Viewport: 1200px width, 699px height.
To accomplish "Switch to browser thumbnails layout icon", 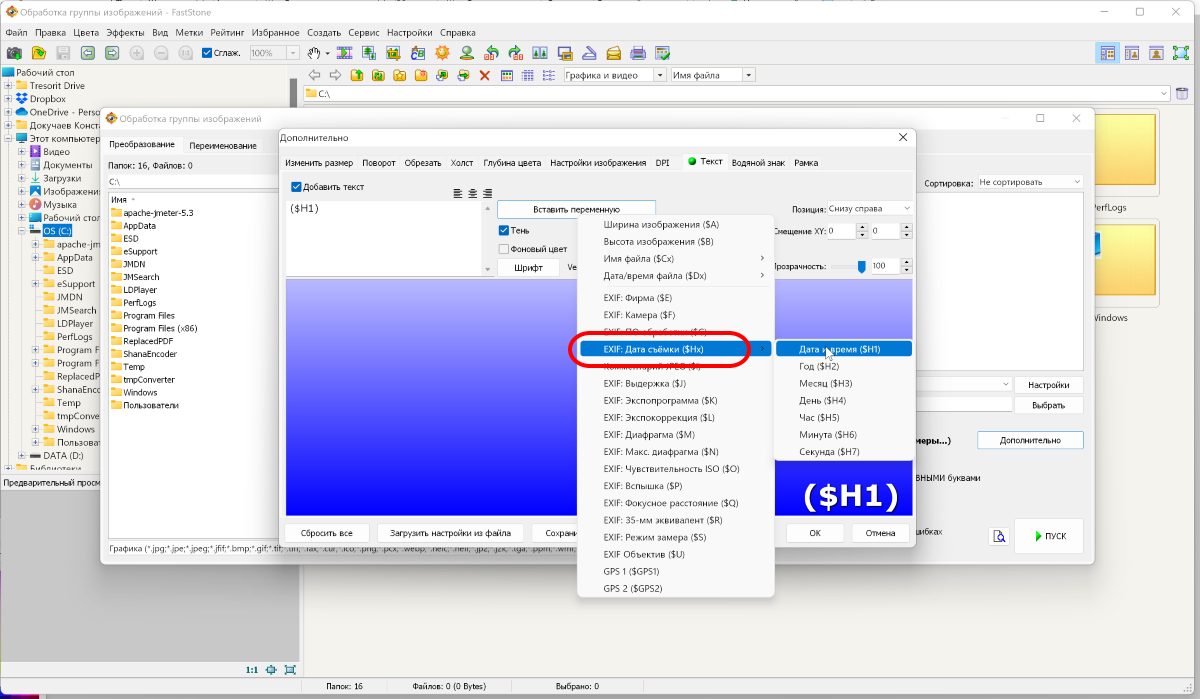I will (x=1107, y=53).
